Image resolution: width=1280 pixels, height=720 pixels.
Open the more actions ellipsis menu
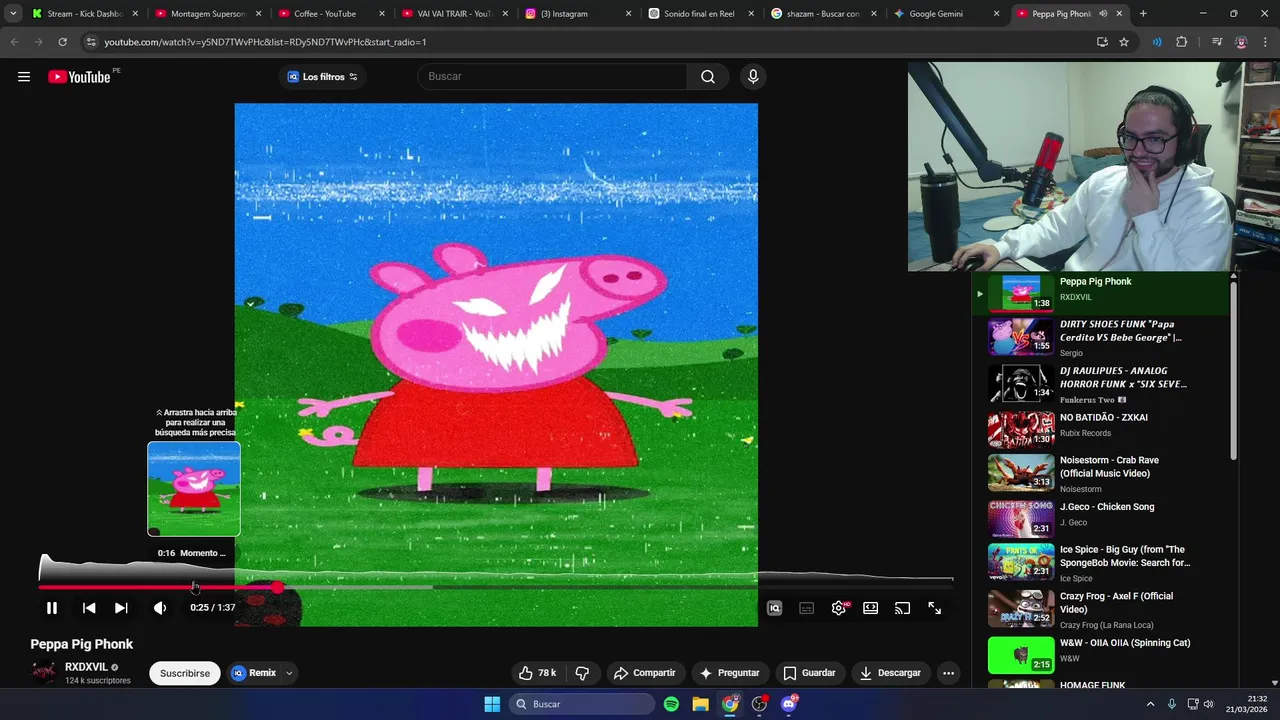tap(948, 673)
